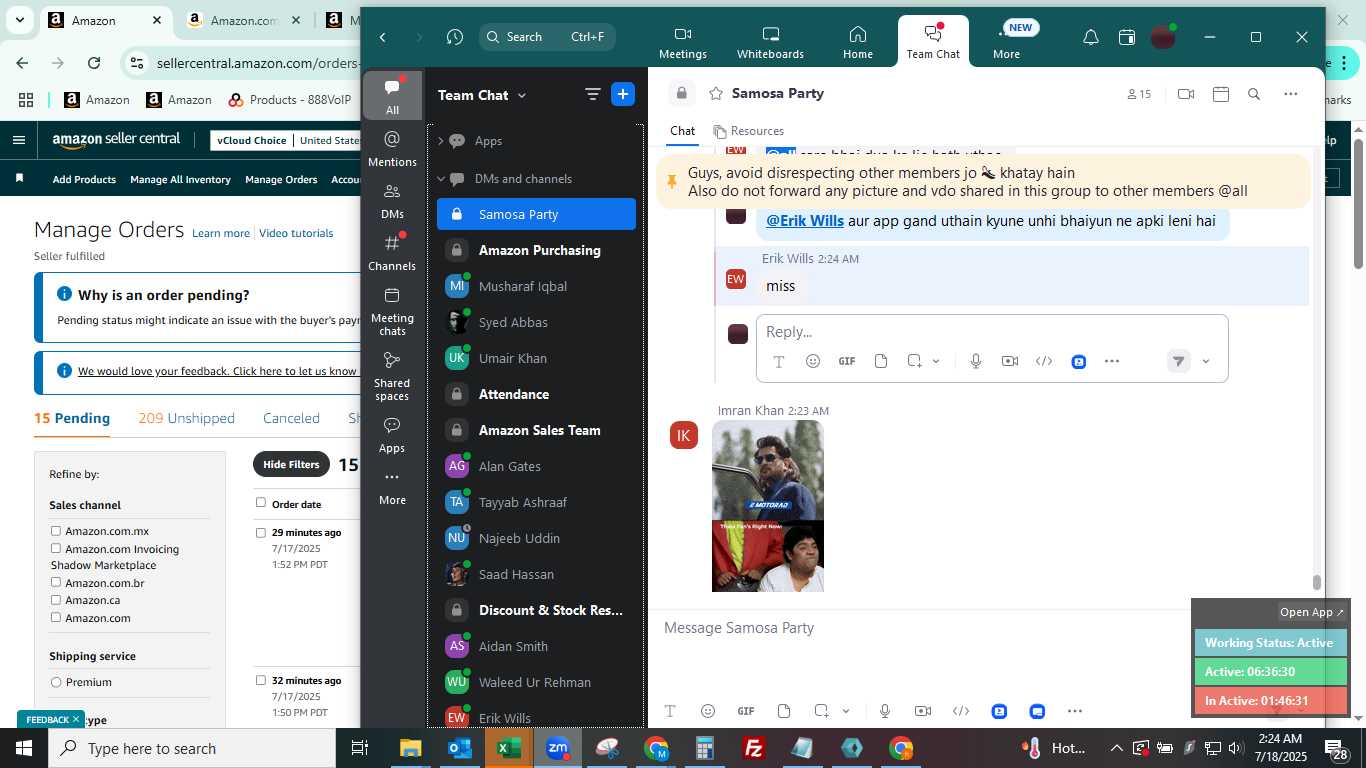Open Imran Khan's shared image

point(768,506)
